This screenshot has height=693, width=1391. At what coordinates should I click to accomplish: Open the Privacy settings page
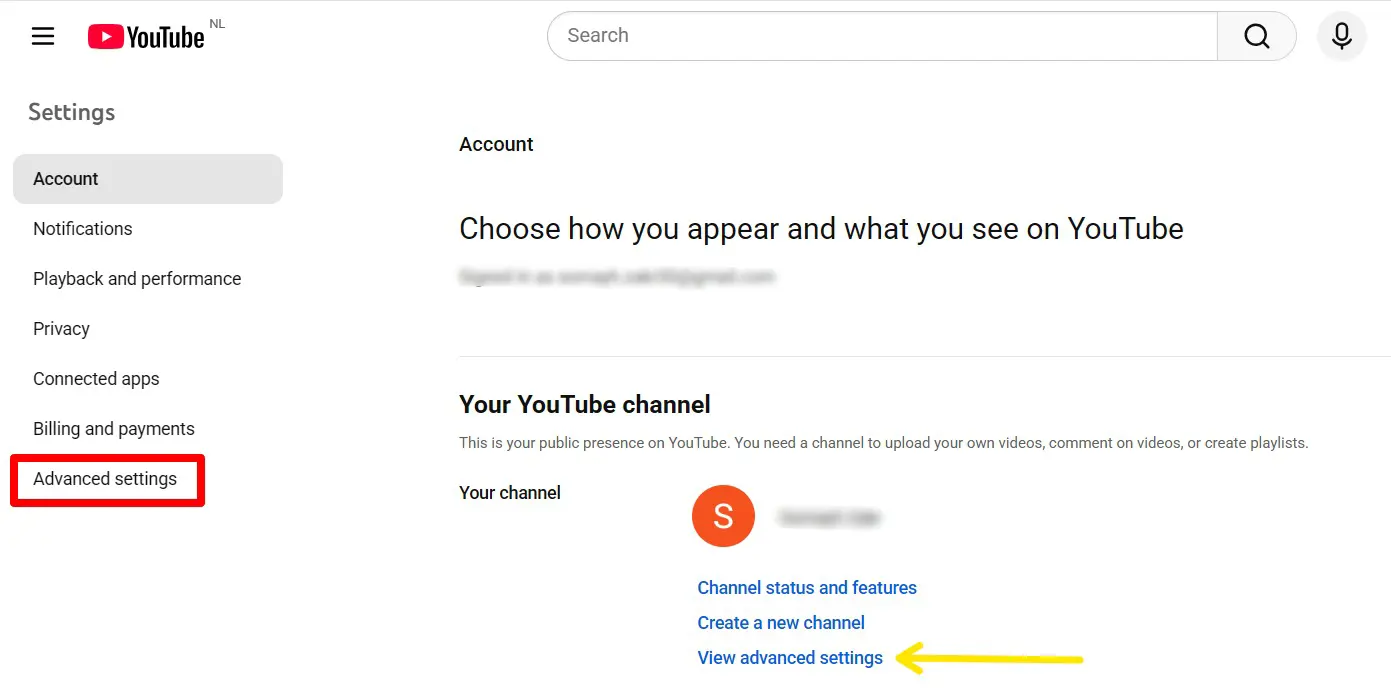(x=61, y=329)
